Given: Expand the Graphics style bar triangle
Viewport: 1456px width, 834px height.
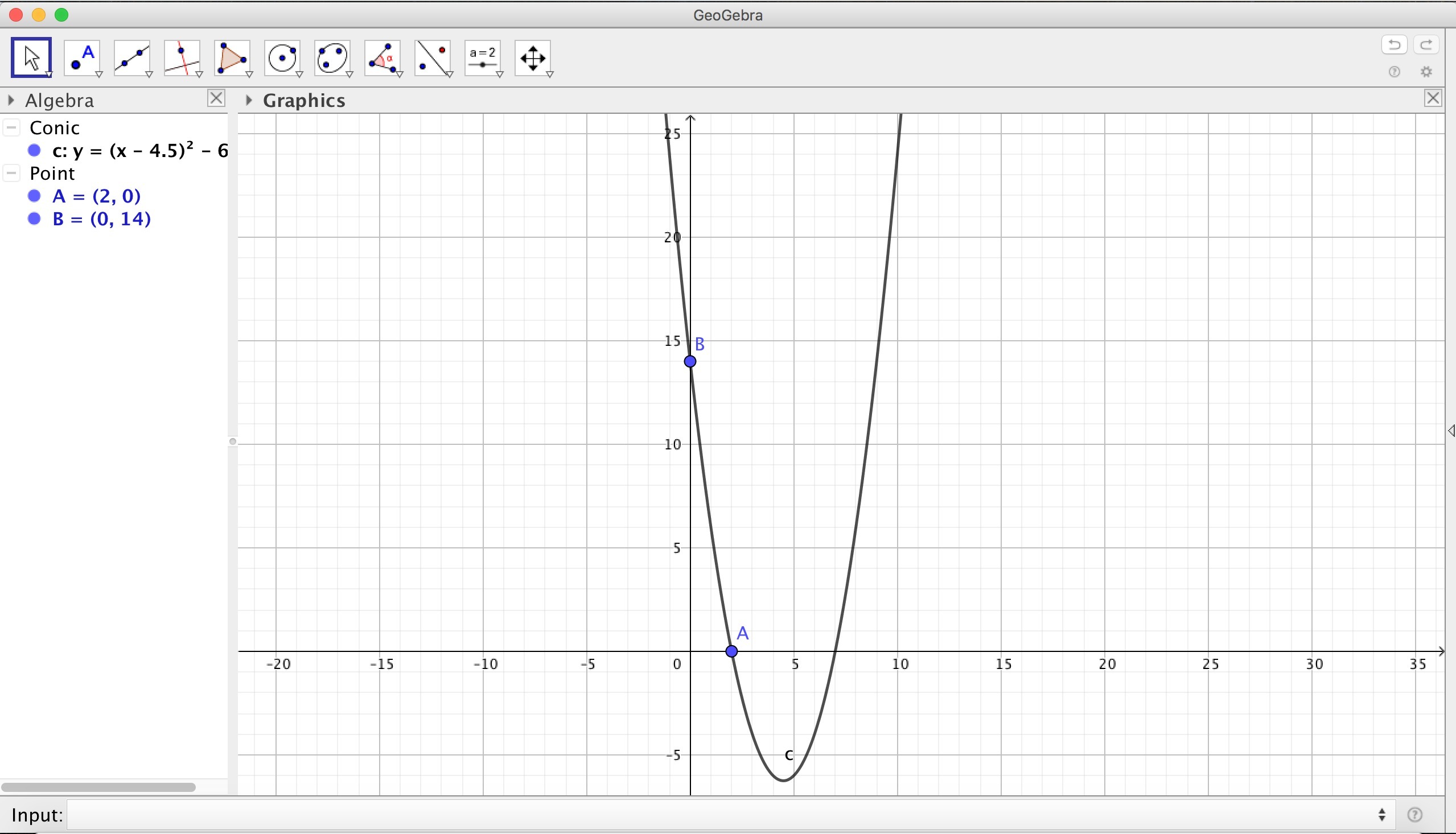Looking at the screenshot, I should (249, 101).
